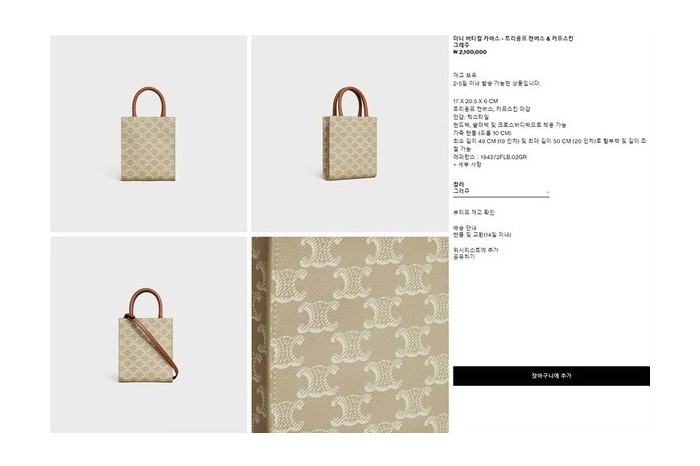Open the bag image showing crossbody strap

click(x=149, y=335)
